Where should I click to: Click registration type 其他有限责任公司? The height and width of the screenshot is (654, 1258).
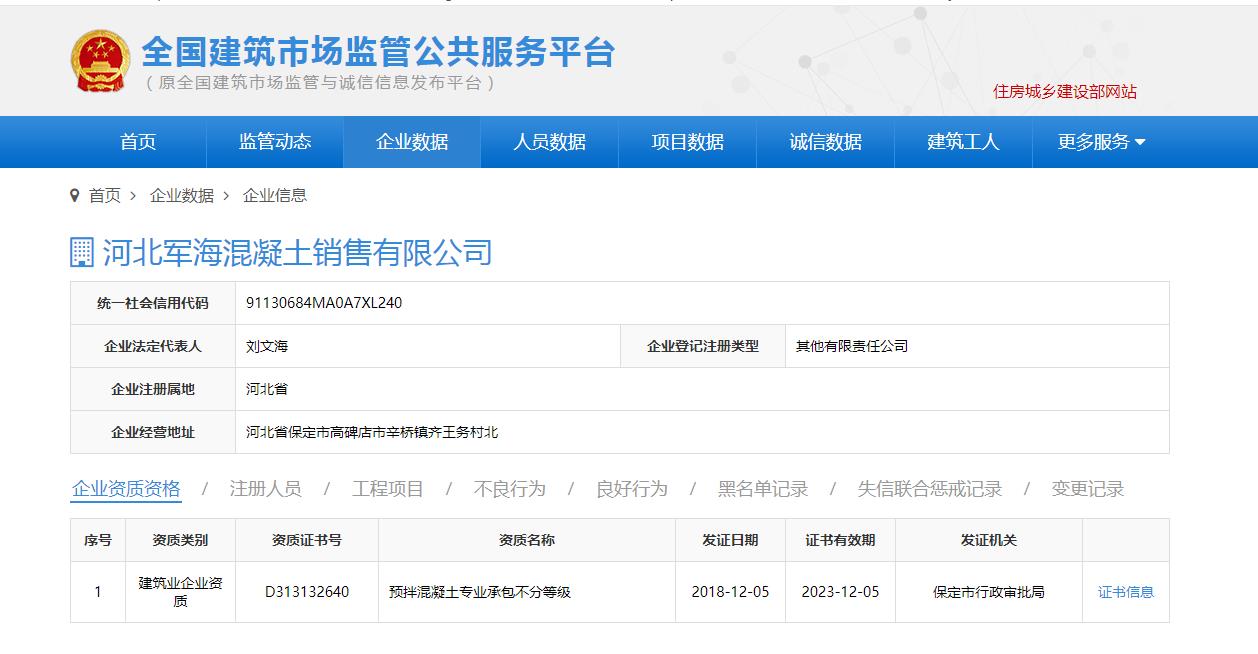tap(852, 346)
